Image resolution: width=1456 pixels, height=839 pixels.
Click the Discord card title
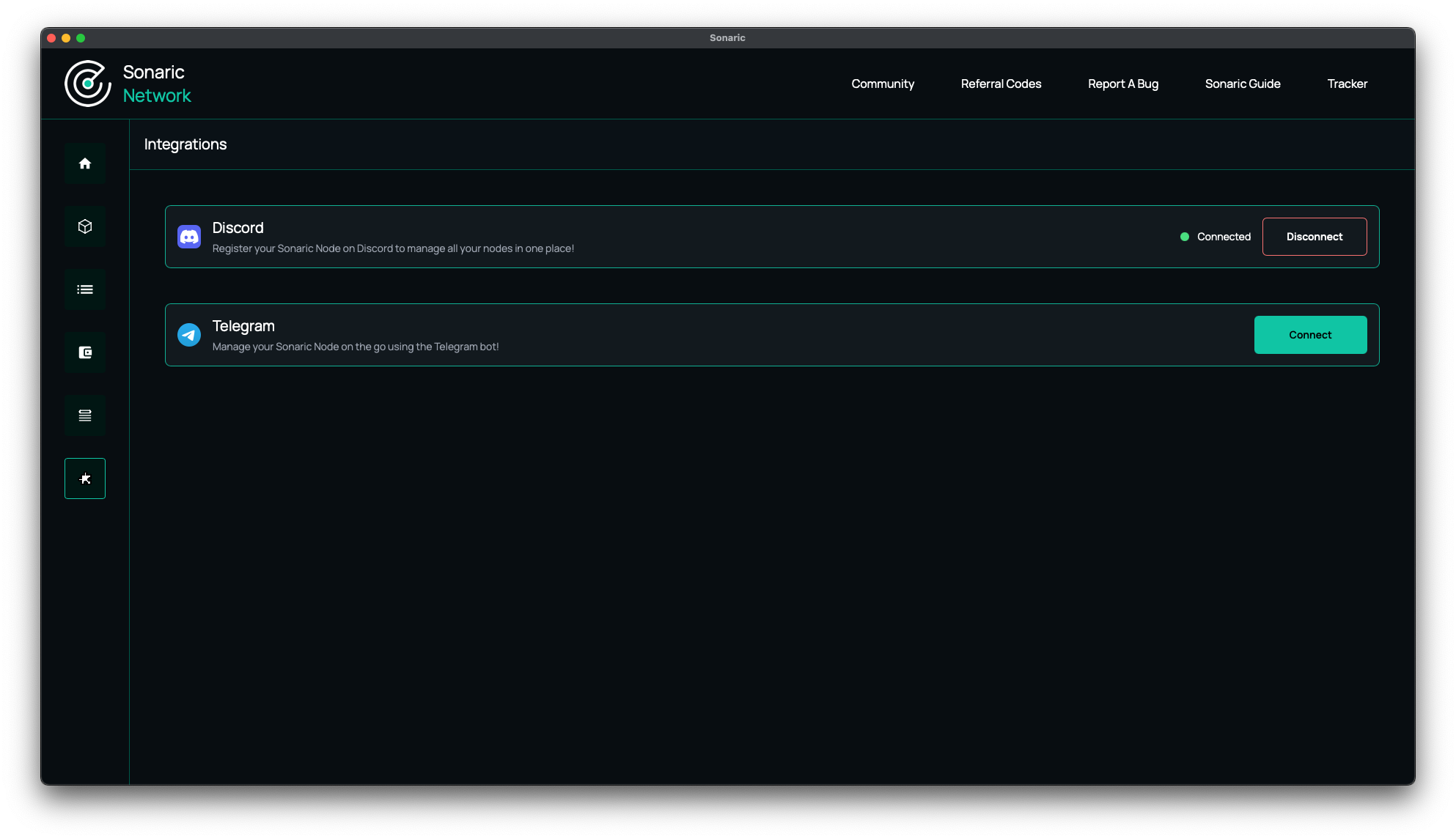pos(238,228)
